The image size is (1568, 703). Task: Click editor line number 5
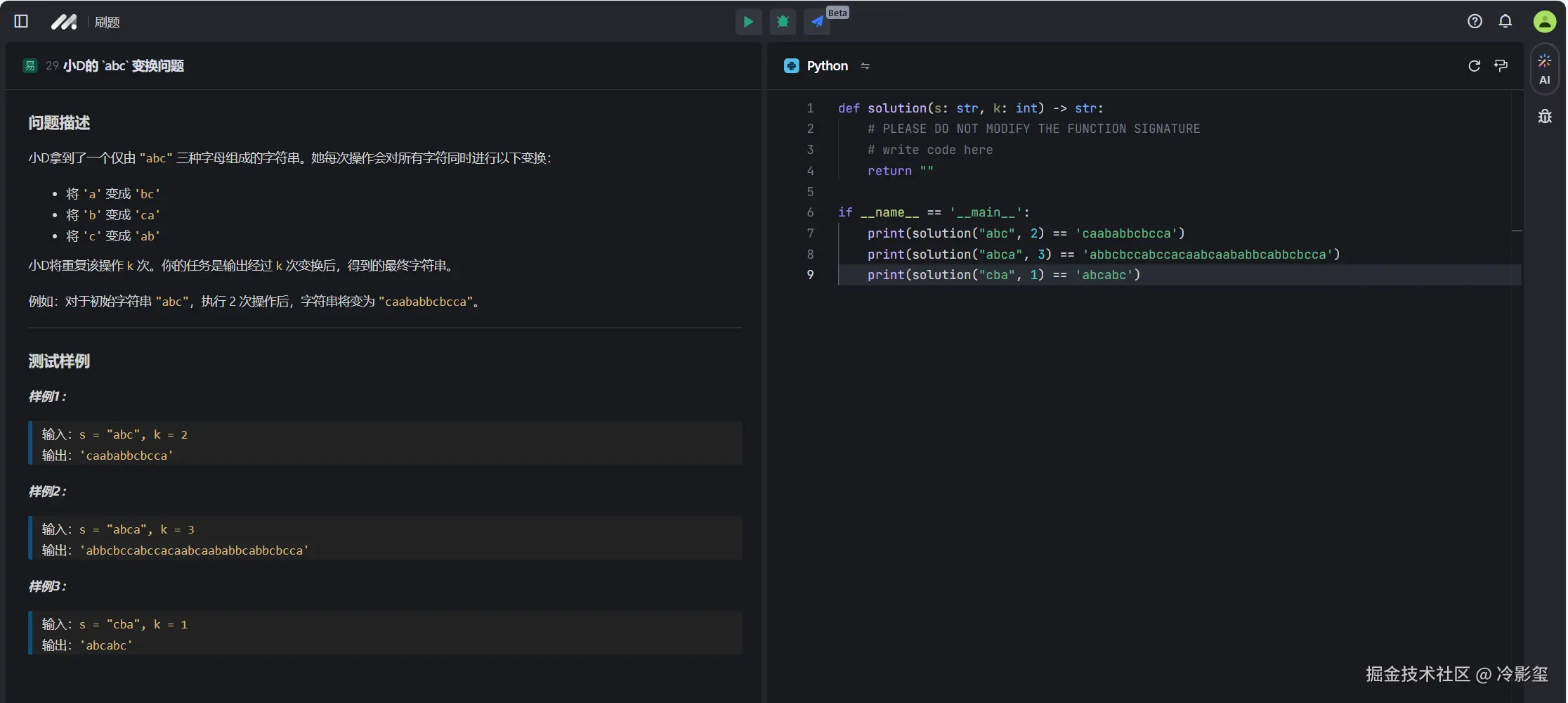click(x=810, y=192)
